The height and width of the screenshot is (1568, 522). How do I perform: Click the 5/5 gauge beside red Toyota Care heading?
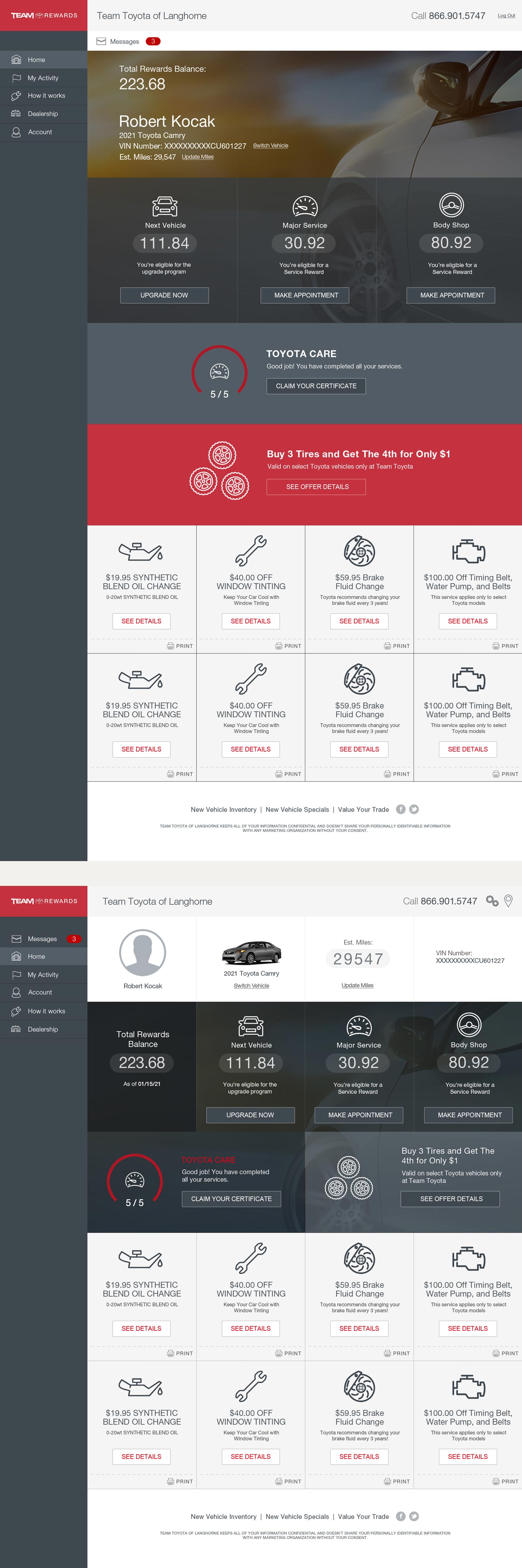[135, 1182]
